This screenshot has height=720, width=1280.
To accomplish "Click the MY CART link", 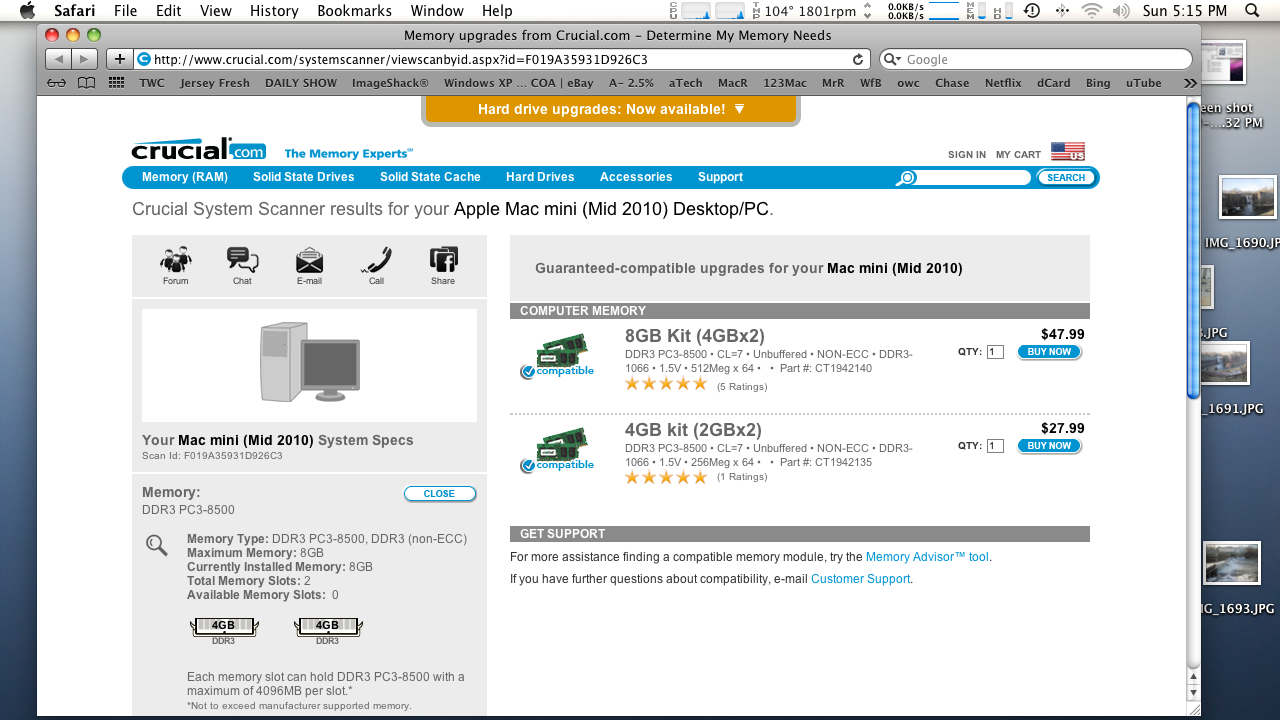I will tap(1018, 155).
